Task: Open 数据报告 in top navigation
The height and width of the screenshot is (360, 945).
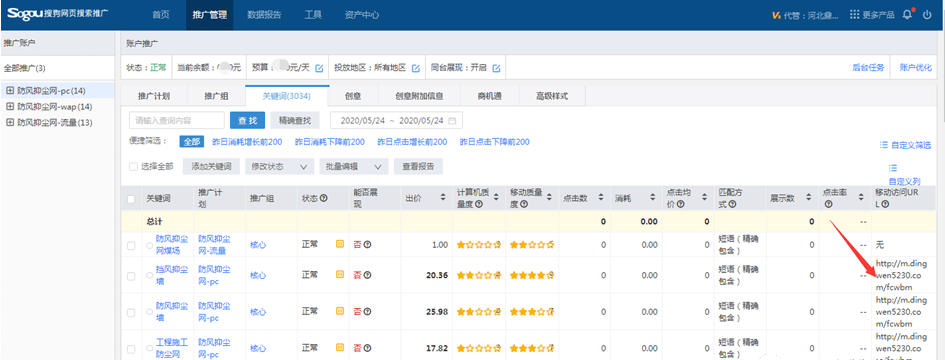Action: pos(264,14)
